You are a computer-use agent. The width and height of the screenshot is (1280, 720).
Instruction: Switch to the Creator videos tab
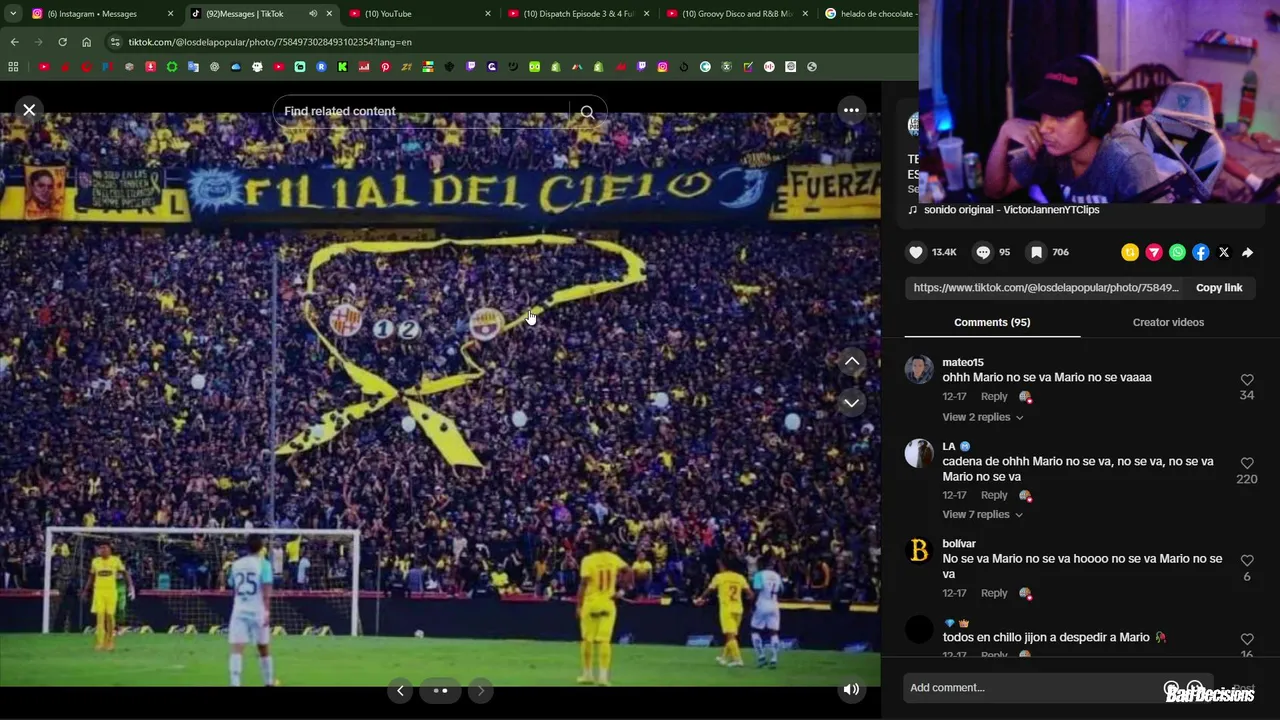point(1168,322)
